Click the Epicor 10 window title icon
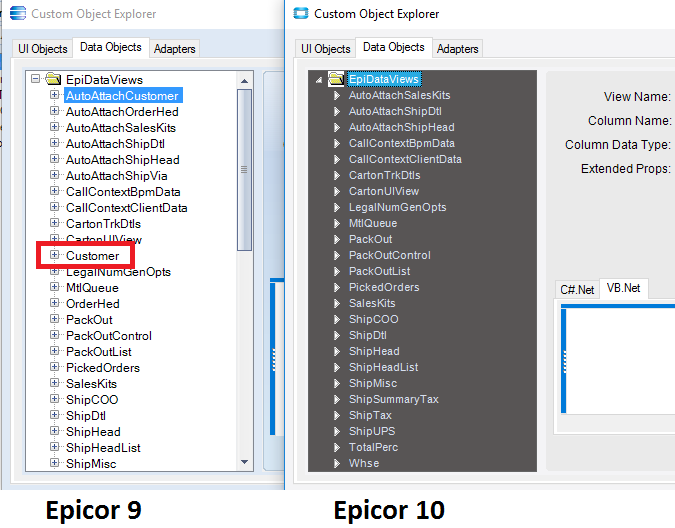Screen dimensions: 675x528 [300, 13]
